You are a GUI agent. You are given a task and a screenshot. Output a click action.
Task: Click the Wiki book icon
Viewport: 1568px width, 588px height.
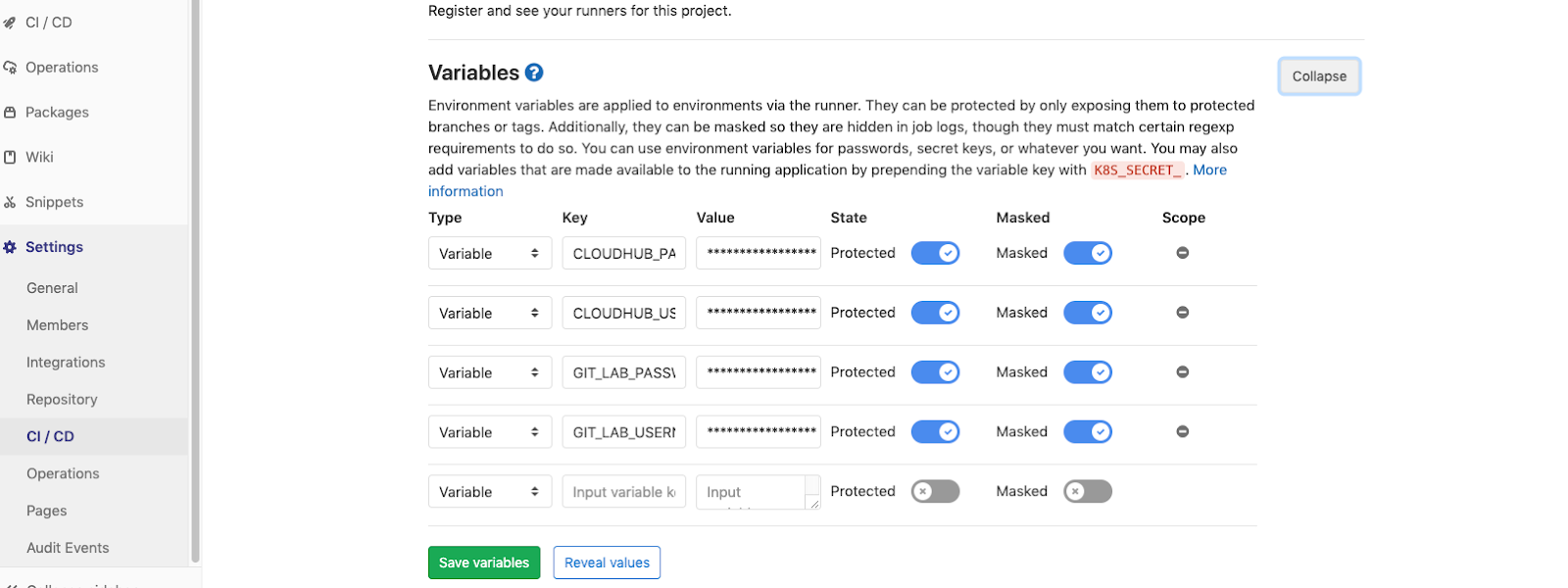[10, 157]
